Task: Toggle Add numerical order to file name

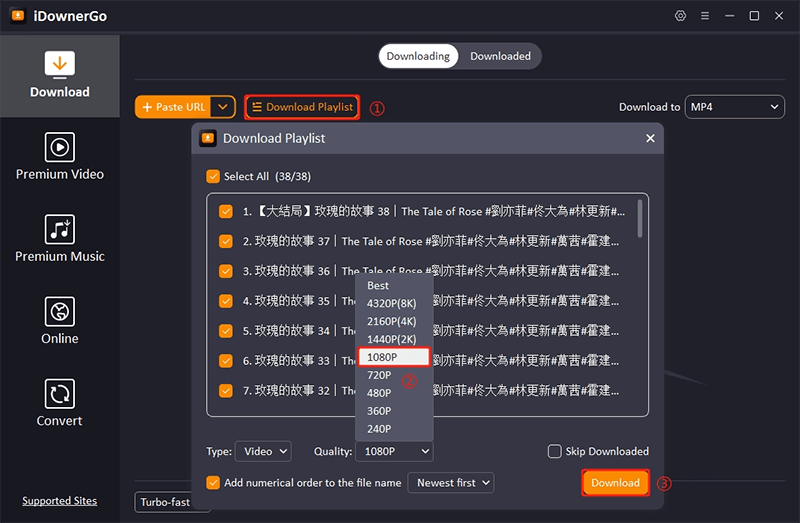Action: pyautogui.click(x=213, y=483)
